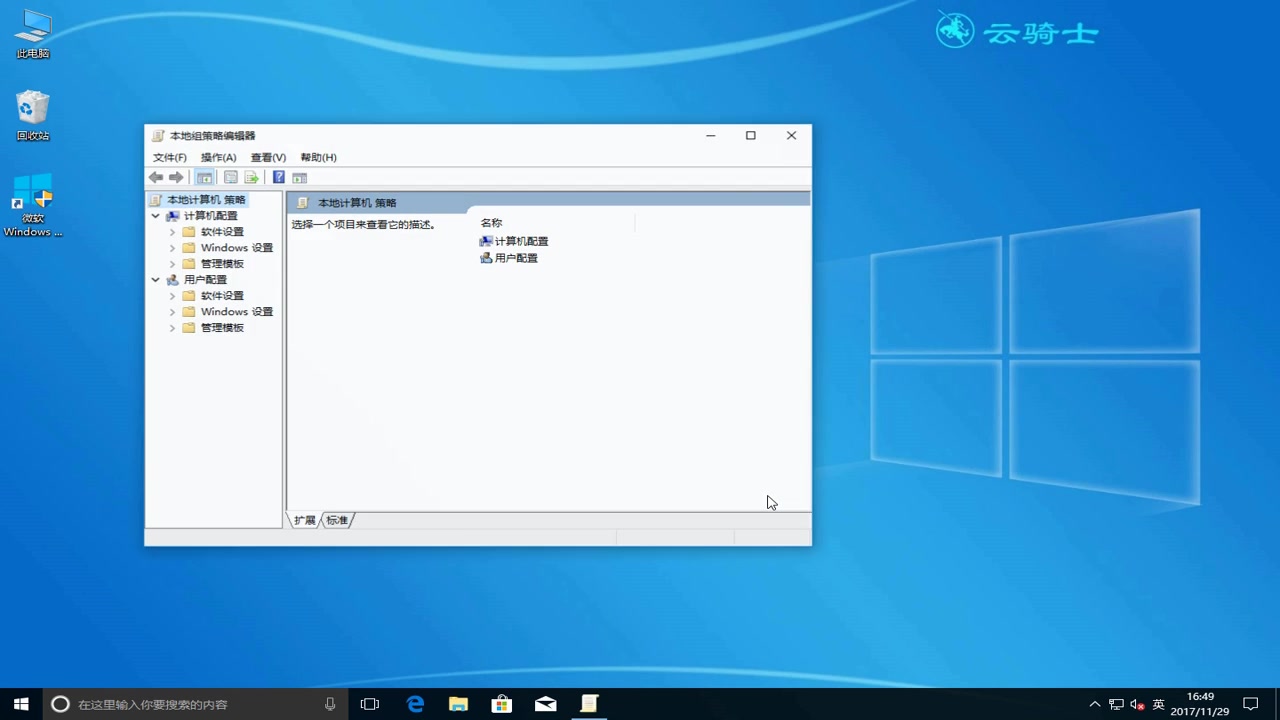The width and height of the screenshot is (1280, 720).
Task: Collapse the 用户配置 tree node
Action: [x=155, y=280]
